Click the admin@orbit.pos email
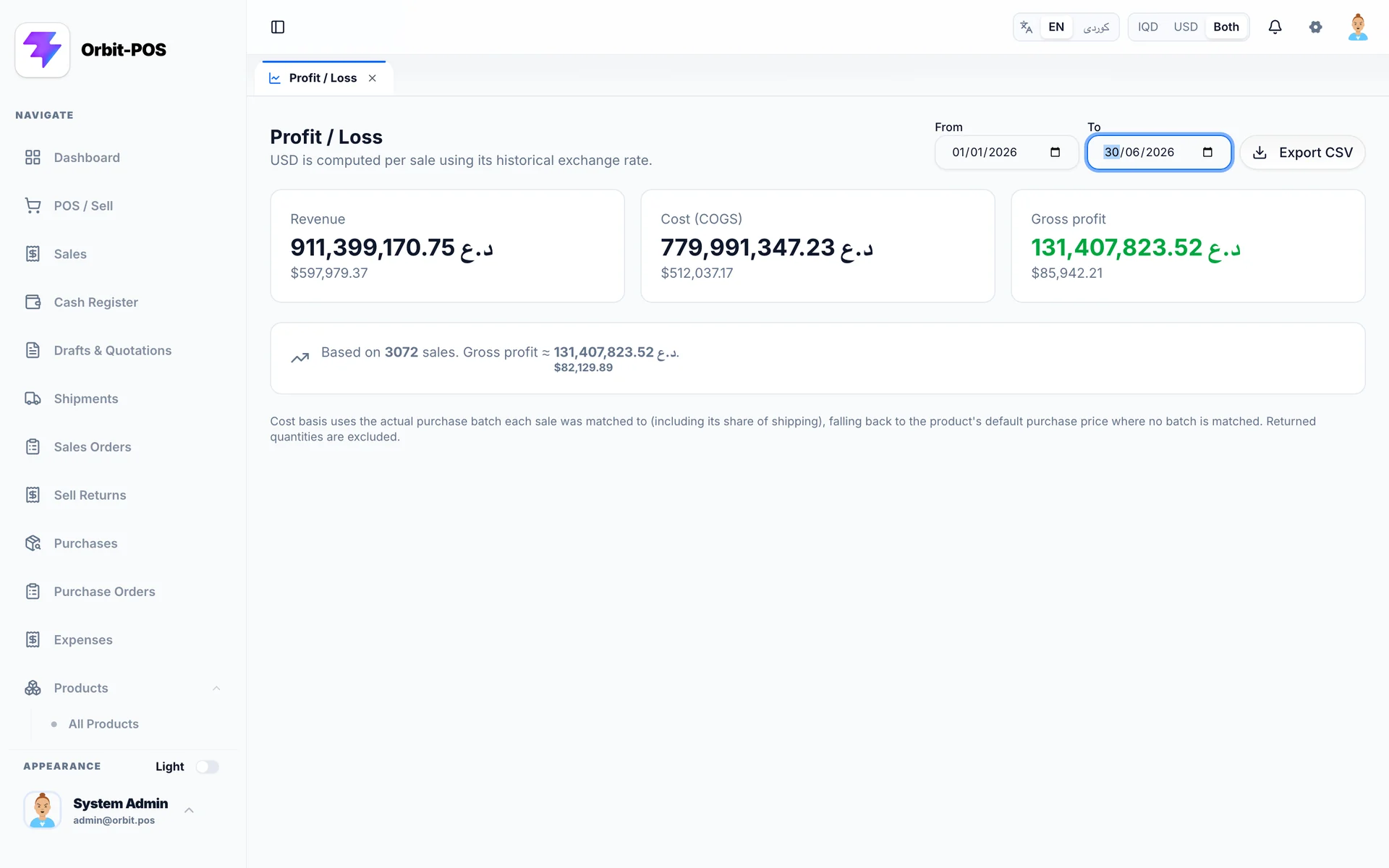The width and height of the screenshot is (1389, 868). pos(114,820)
